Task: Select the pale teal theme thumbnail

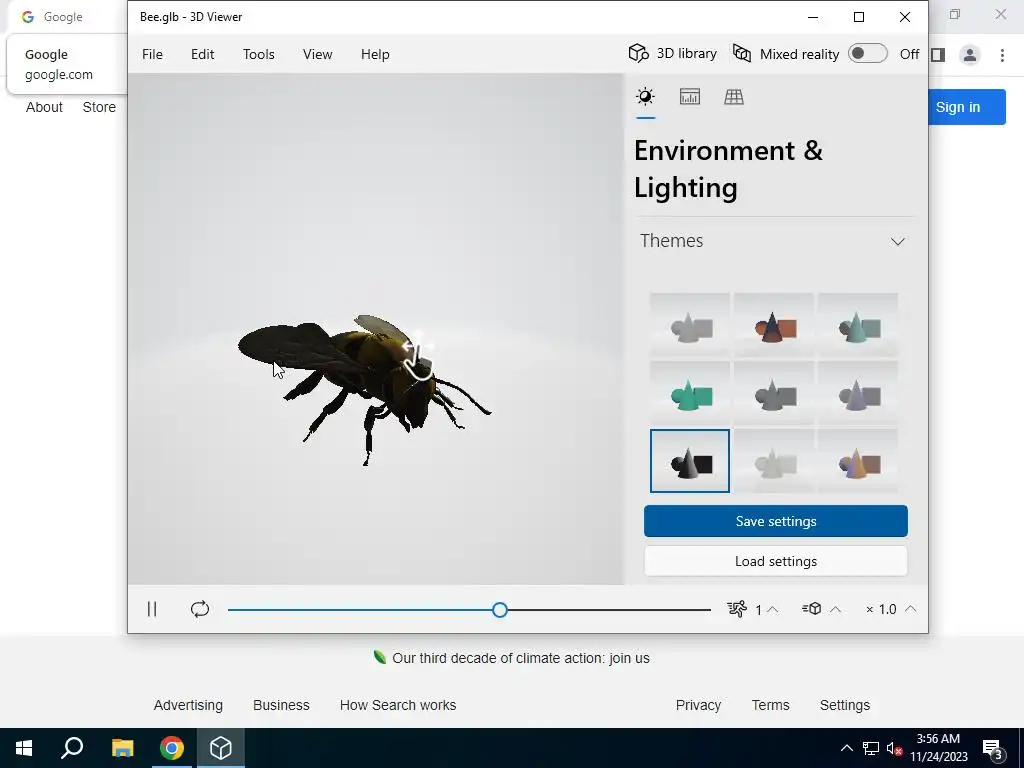Action: [858, 325]
